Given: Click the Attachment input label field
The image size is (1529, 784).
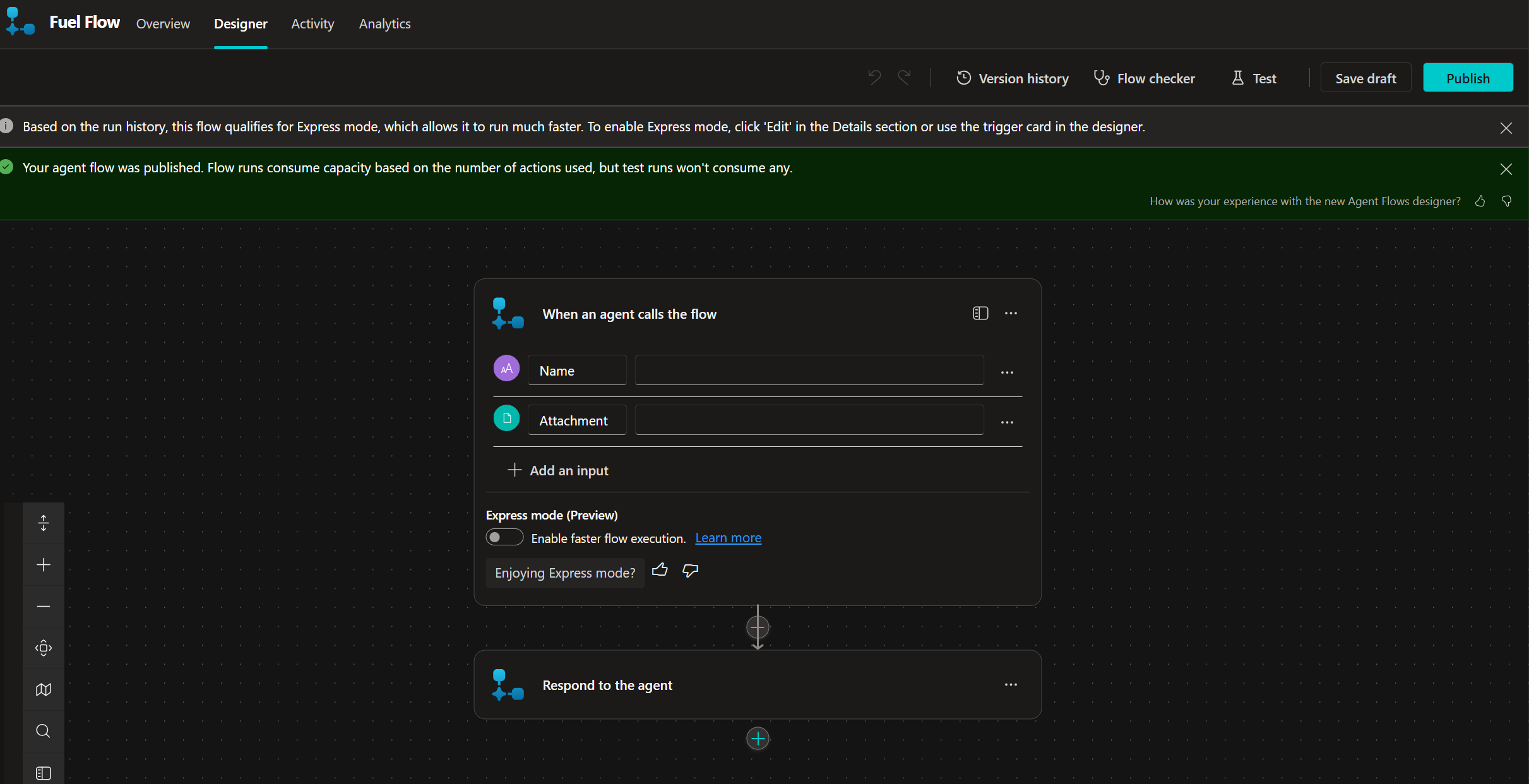Looking at the screenshot, I should coord(577,420).
